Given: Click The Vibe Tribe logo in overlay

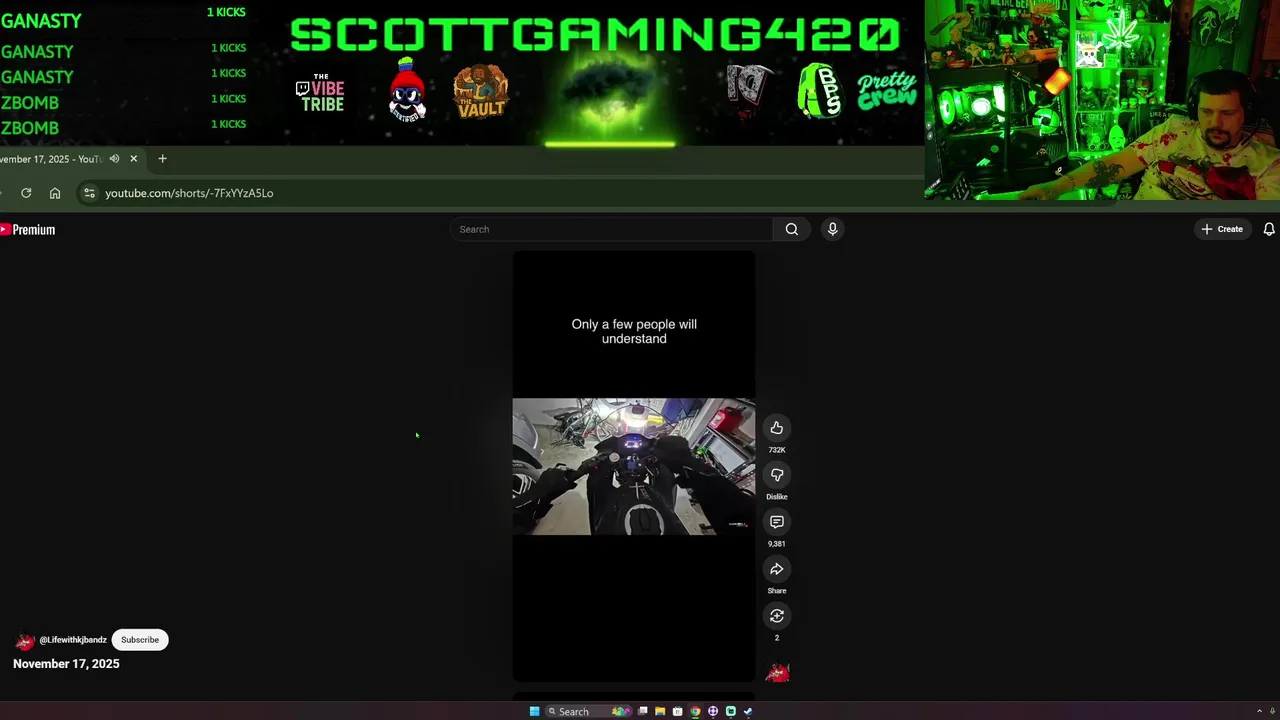Looking at the screenshot, I should pyautogui.click(x=320, y=92).
